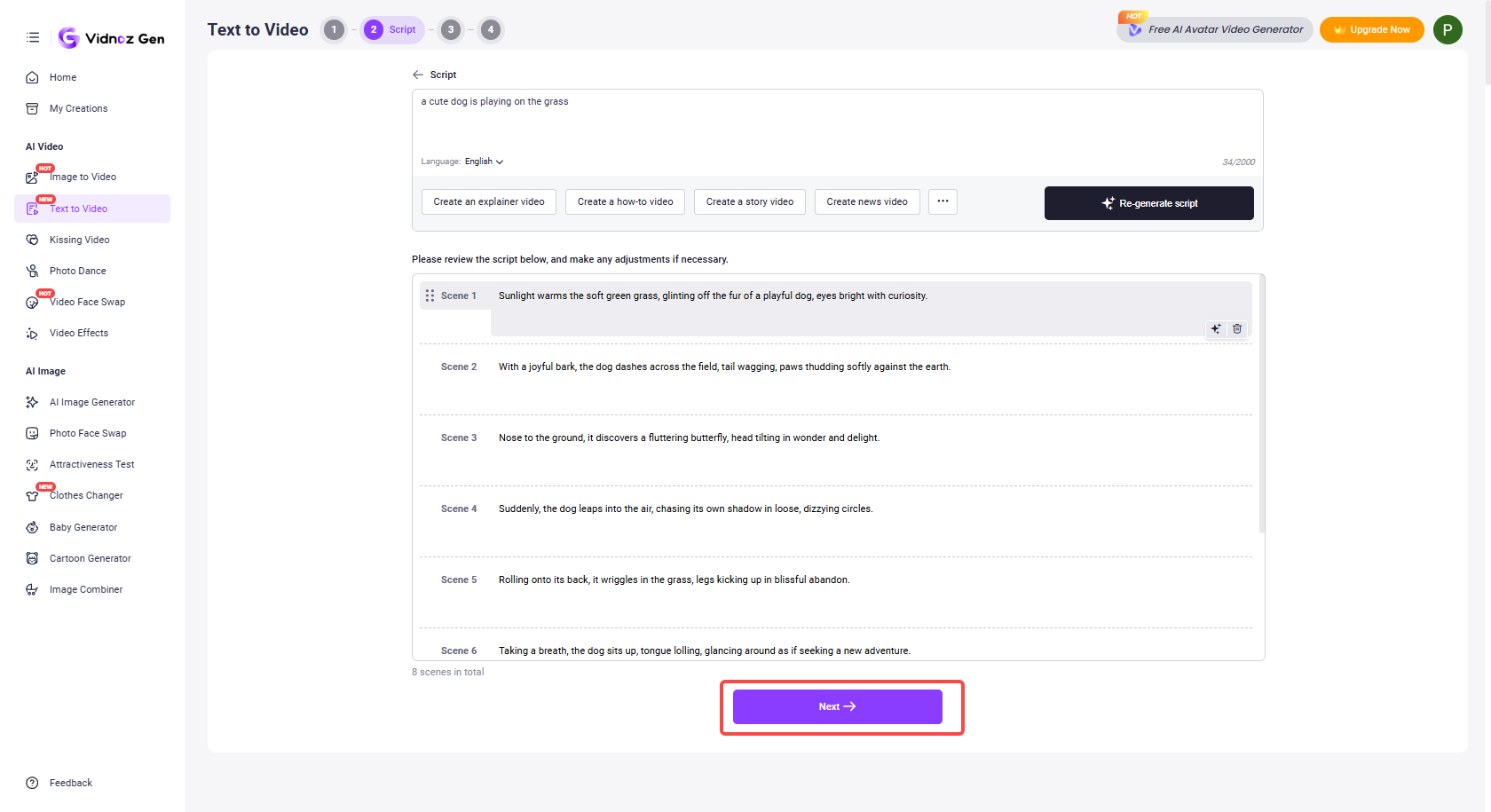Click the Feedback question mark icon
The height and width of the screenshot is (812, 1491).
pyautogui.click(x=32, y=783)
